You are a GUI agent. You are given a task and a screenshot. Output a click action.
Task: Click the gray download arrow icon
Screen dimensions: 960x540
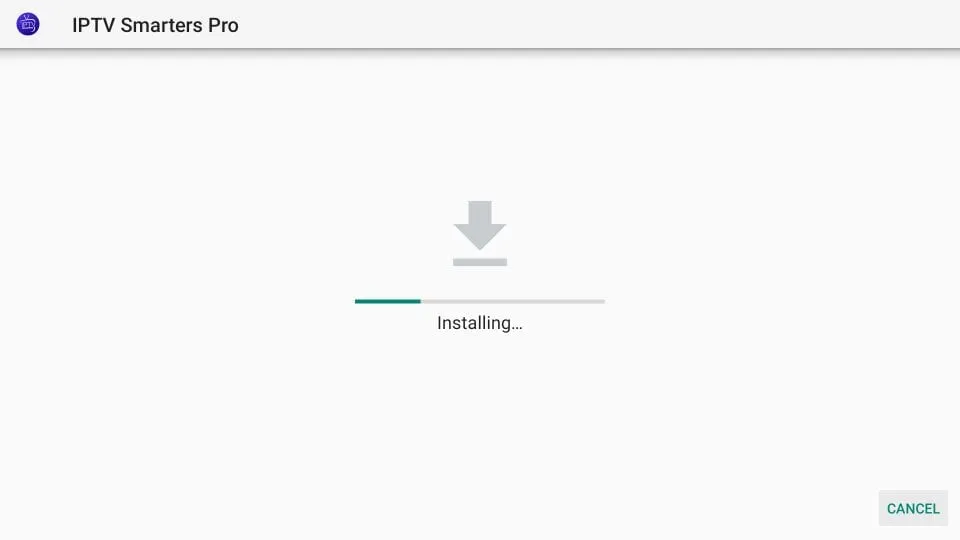click(x=480, y=233)
